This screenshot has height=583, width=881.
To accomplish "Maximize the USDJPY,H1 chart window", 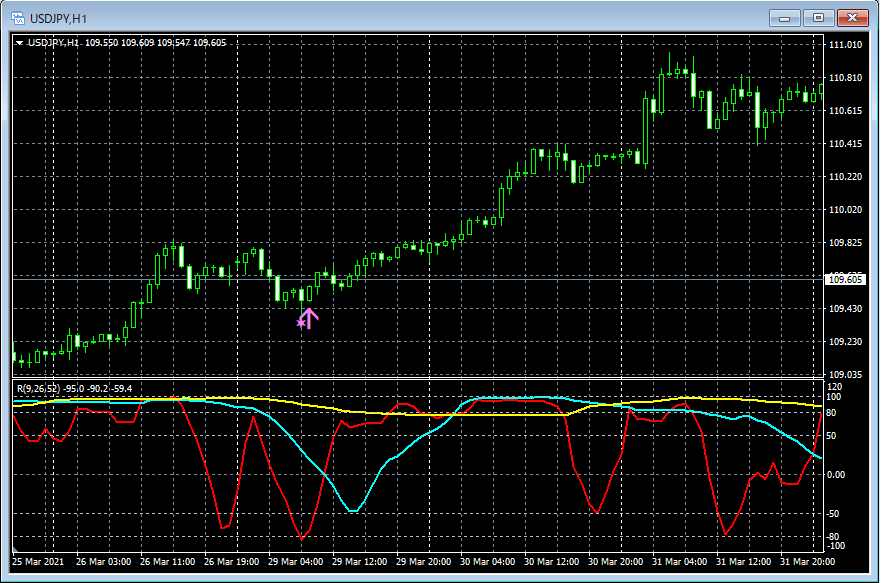I will click(819, 17).
